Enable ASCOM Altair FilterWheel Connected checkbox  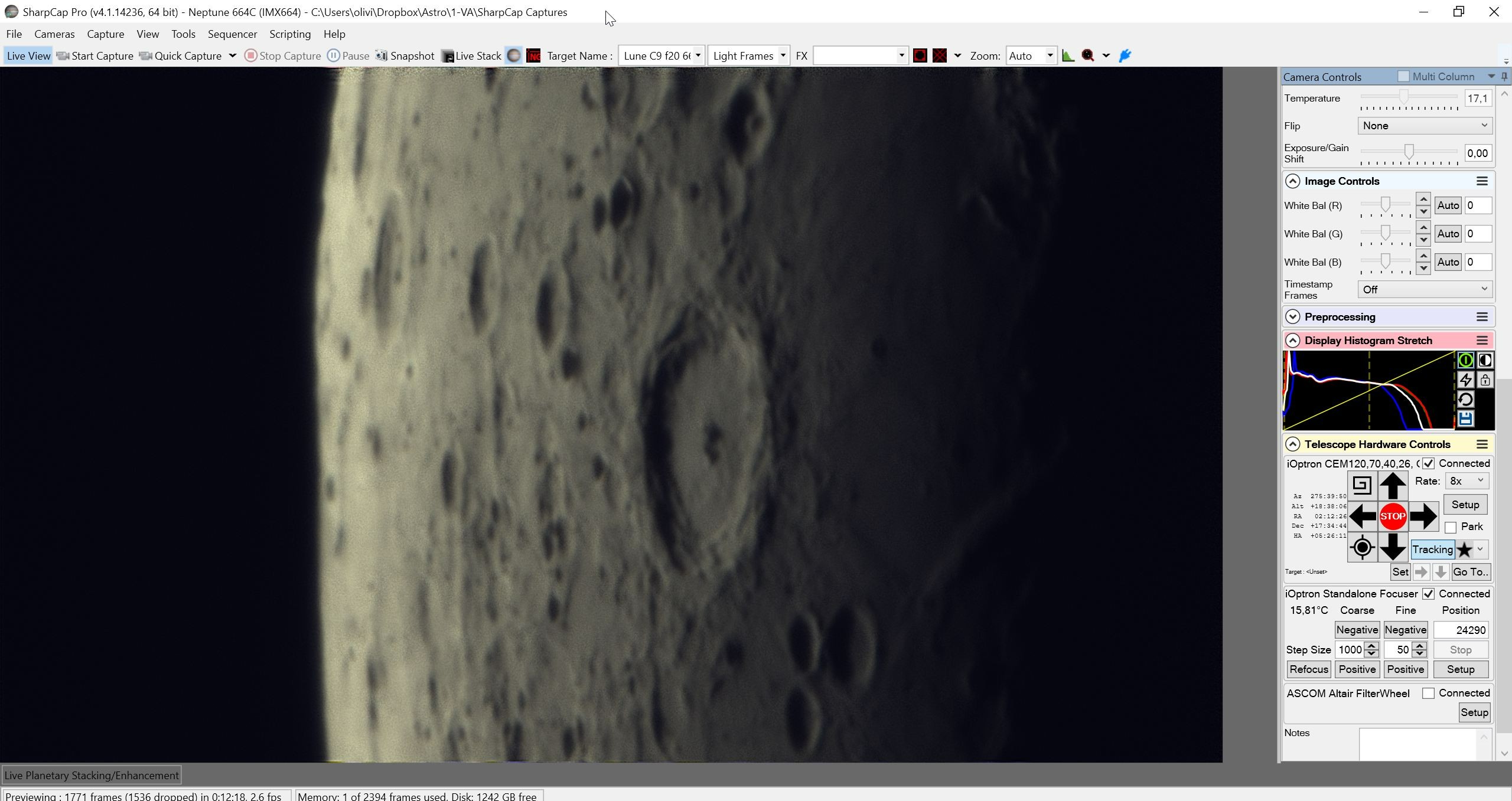tap(1428, 694)
